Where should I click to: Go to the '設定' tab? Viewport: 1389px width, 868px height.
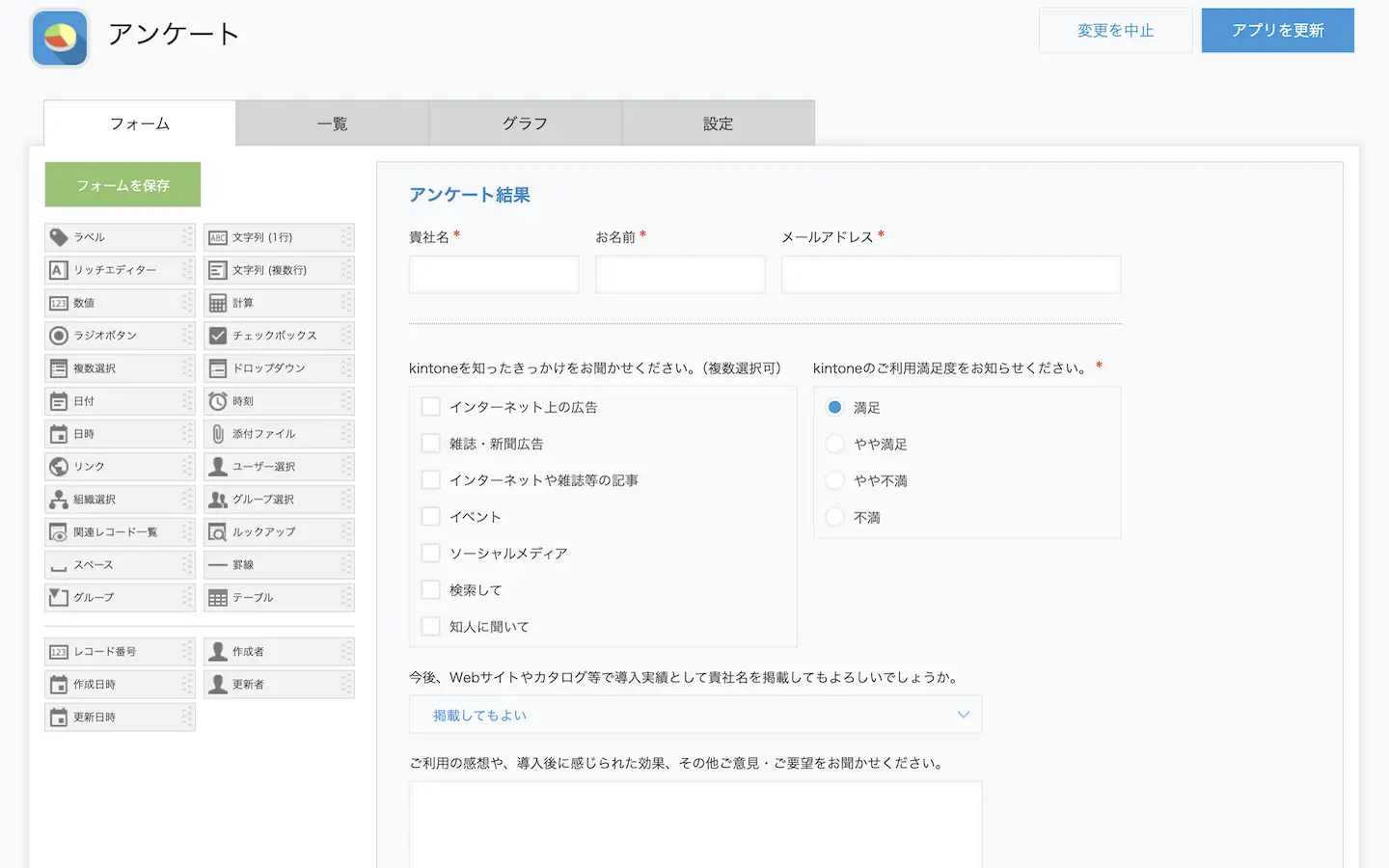coord(718,123)
